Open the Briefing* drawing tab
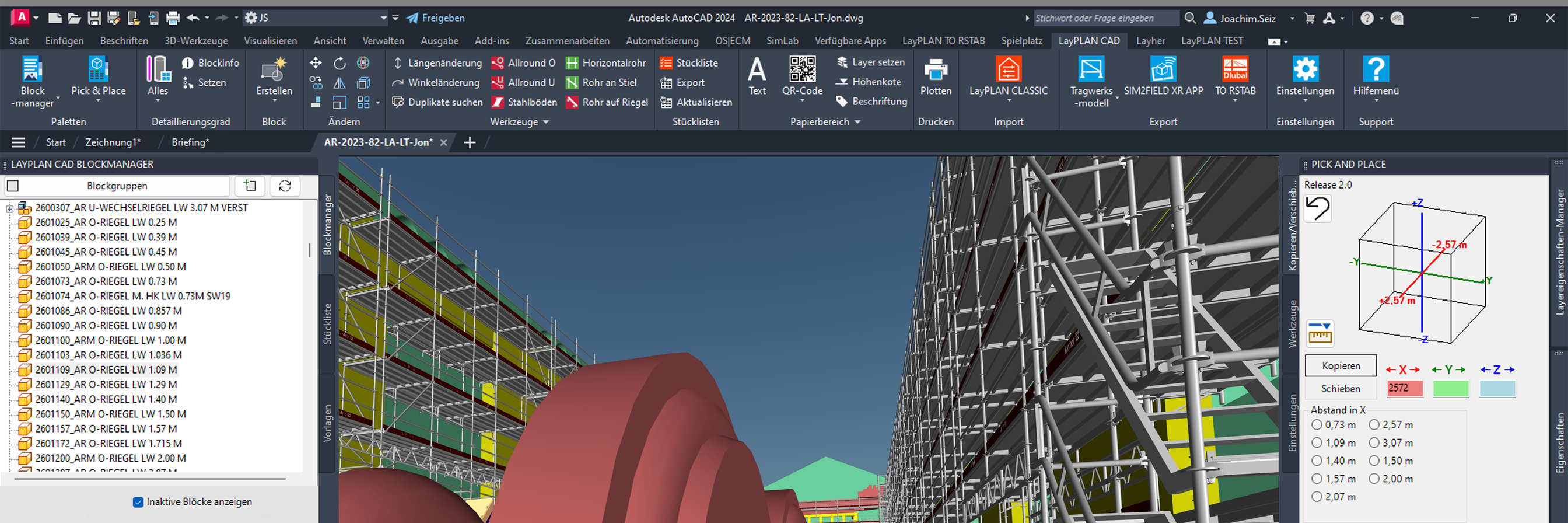The height and width of the screenshot is (523, 1568). (x=190, y=142)
